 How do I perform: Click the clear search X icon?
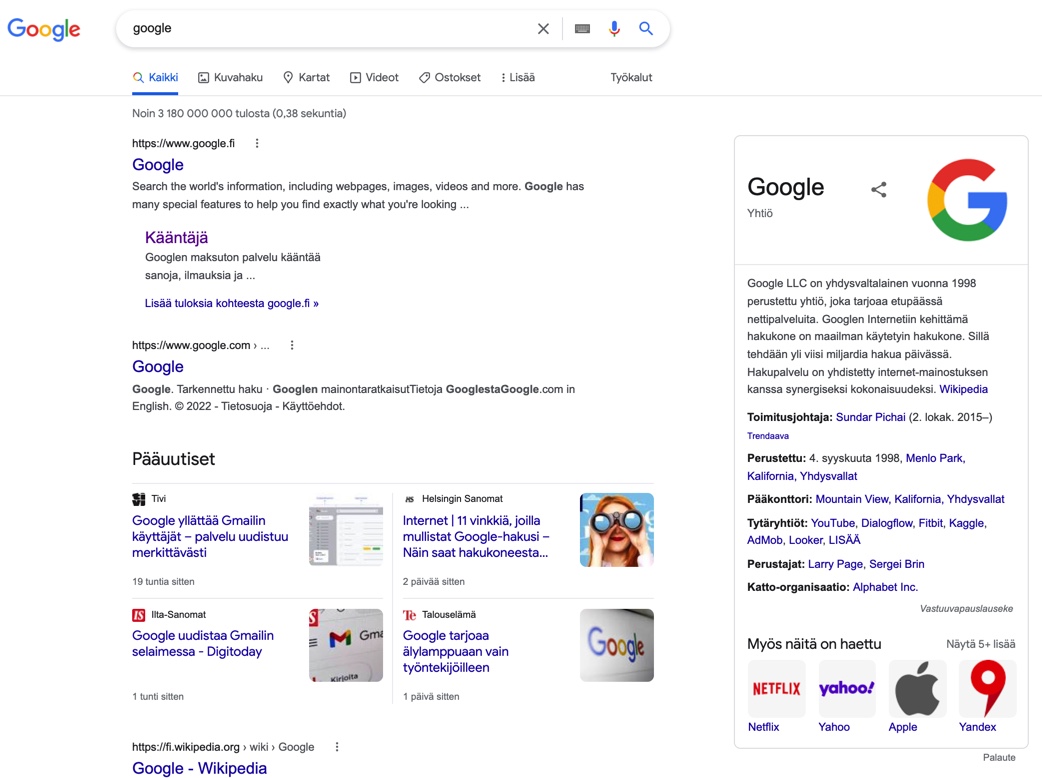543,29
